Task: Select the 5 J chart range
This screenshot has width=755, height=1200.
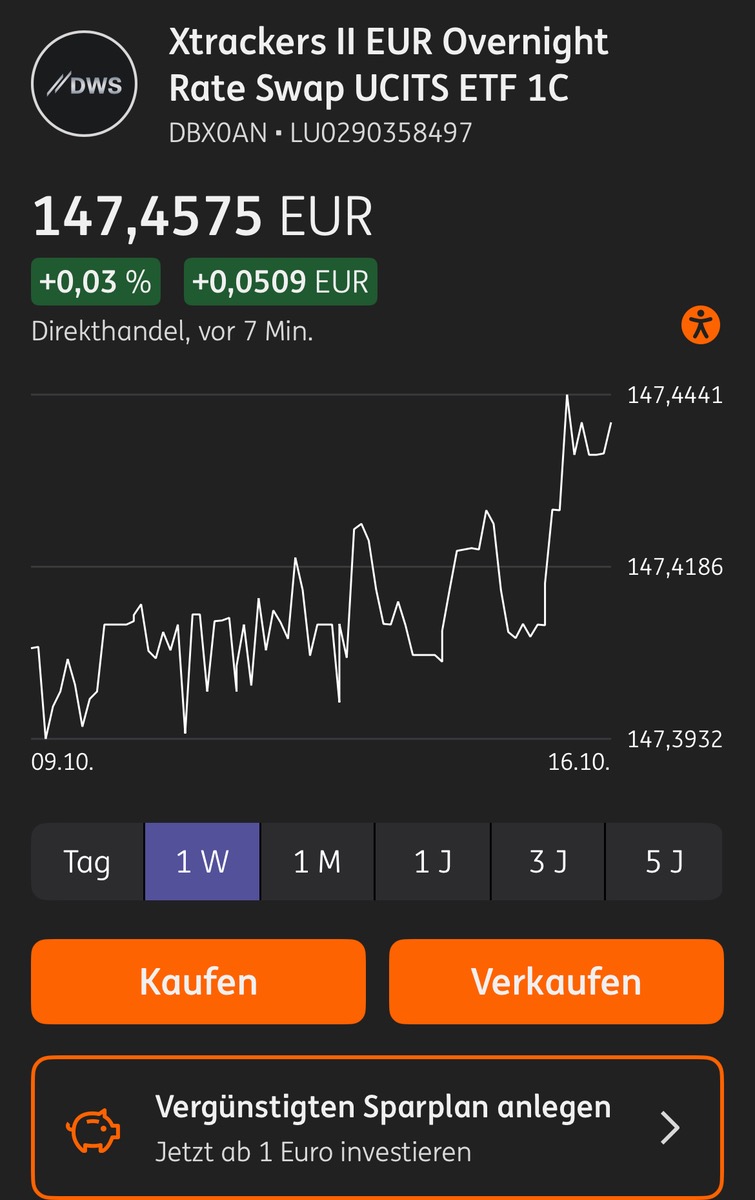Action: tap(664, 862)
